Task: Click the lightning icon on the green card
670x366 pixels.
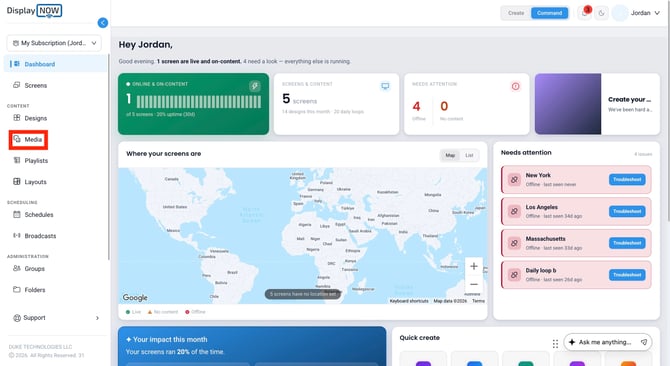Action: pos(255,86)
